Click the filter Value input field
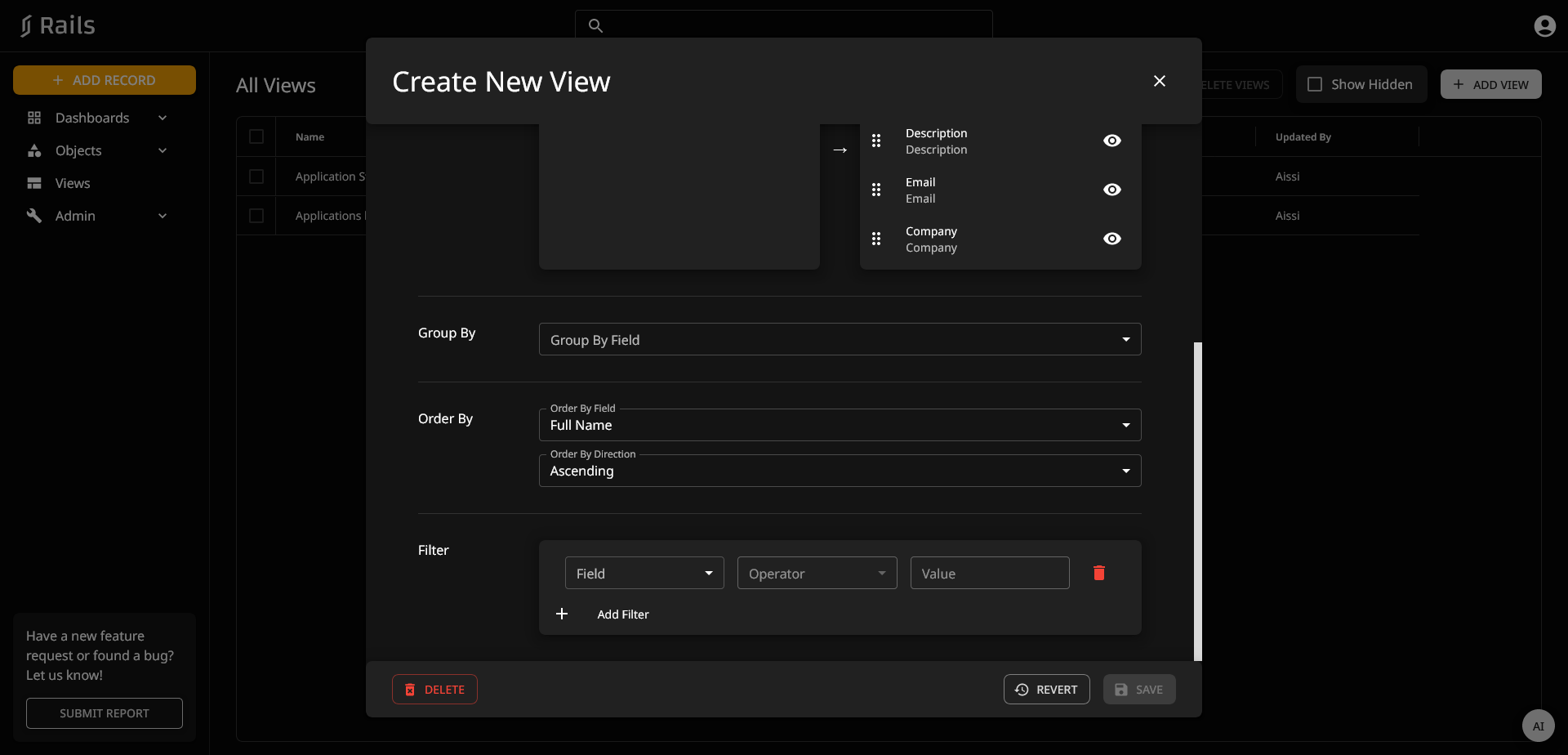This screenshot has width=1568, height=755. point(989,573)
